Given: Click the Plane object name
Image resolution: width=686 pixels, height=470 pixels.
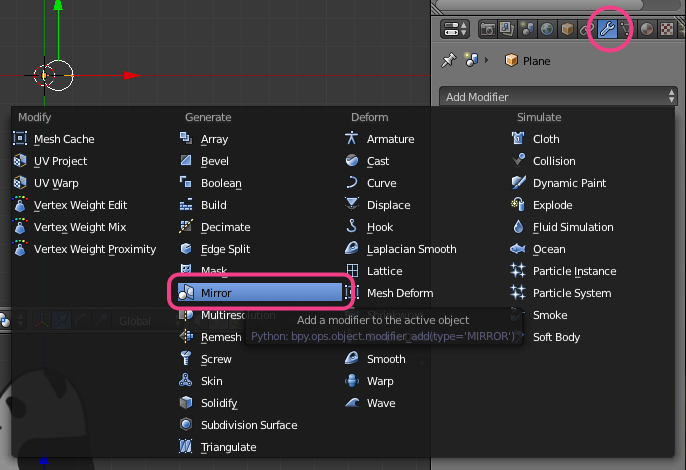Looking at the screenshot, I should tap(536, 61).
